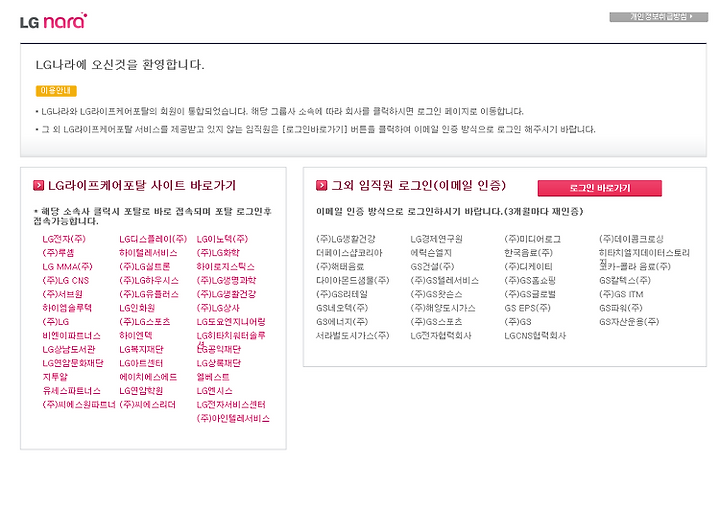Click the GS자산운용(주) entry

(629, 322)
